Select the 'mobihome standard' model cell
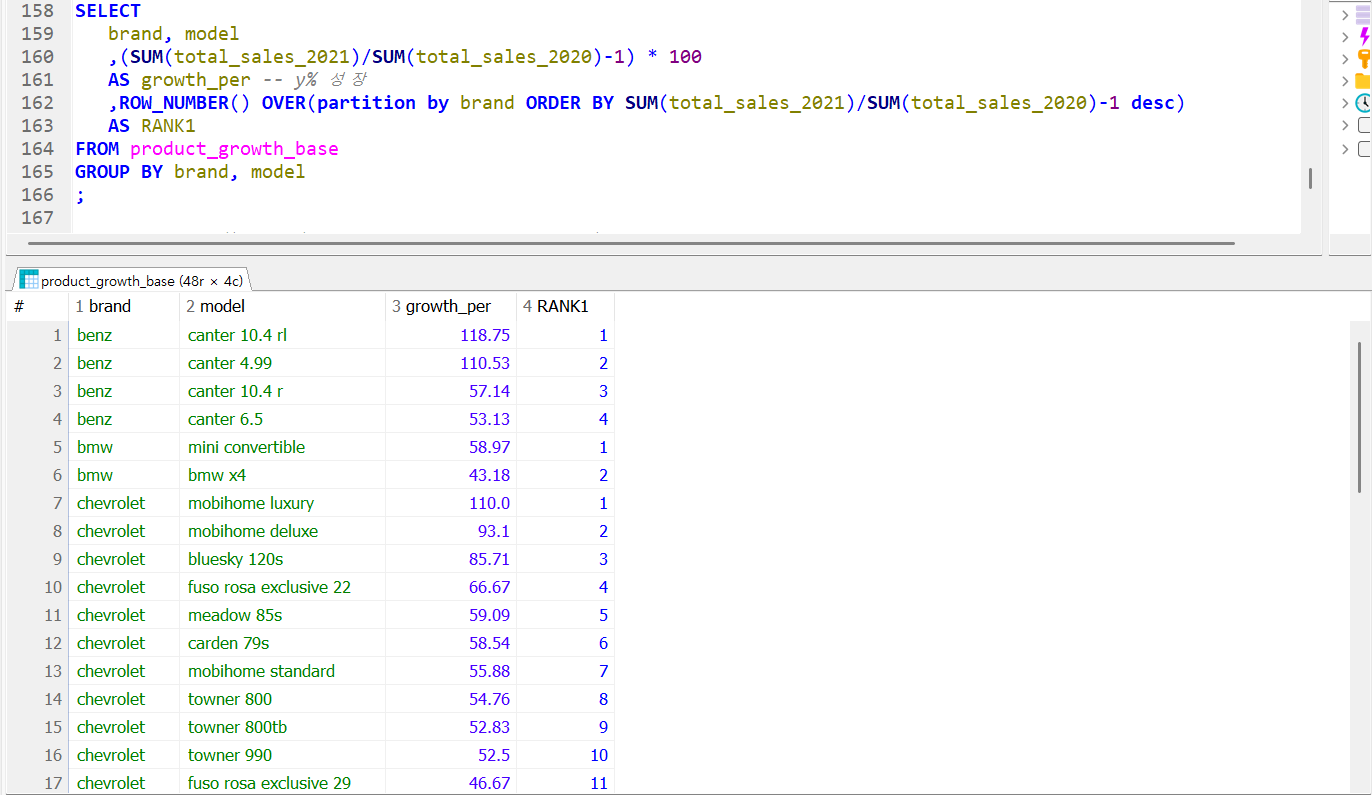1372x795 pixels. click(x=282, y=671)
